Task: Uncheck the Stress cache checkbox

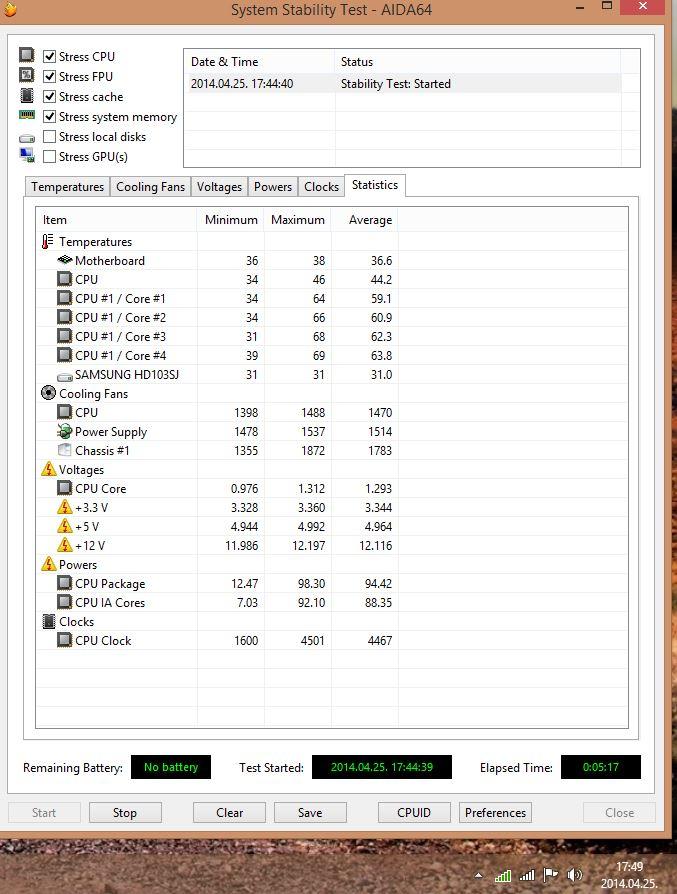Action: (x=50, y=96)
